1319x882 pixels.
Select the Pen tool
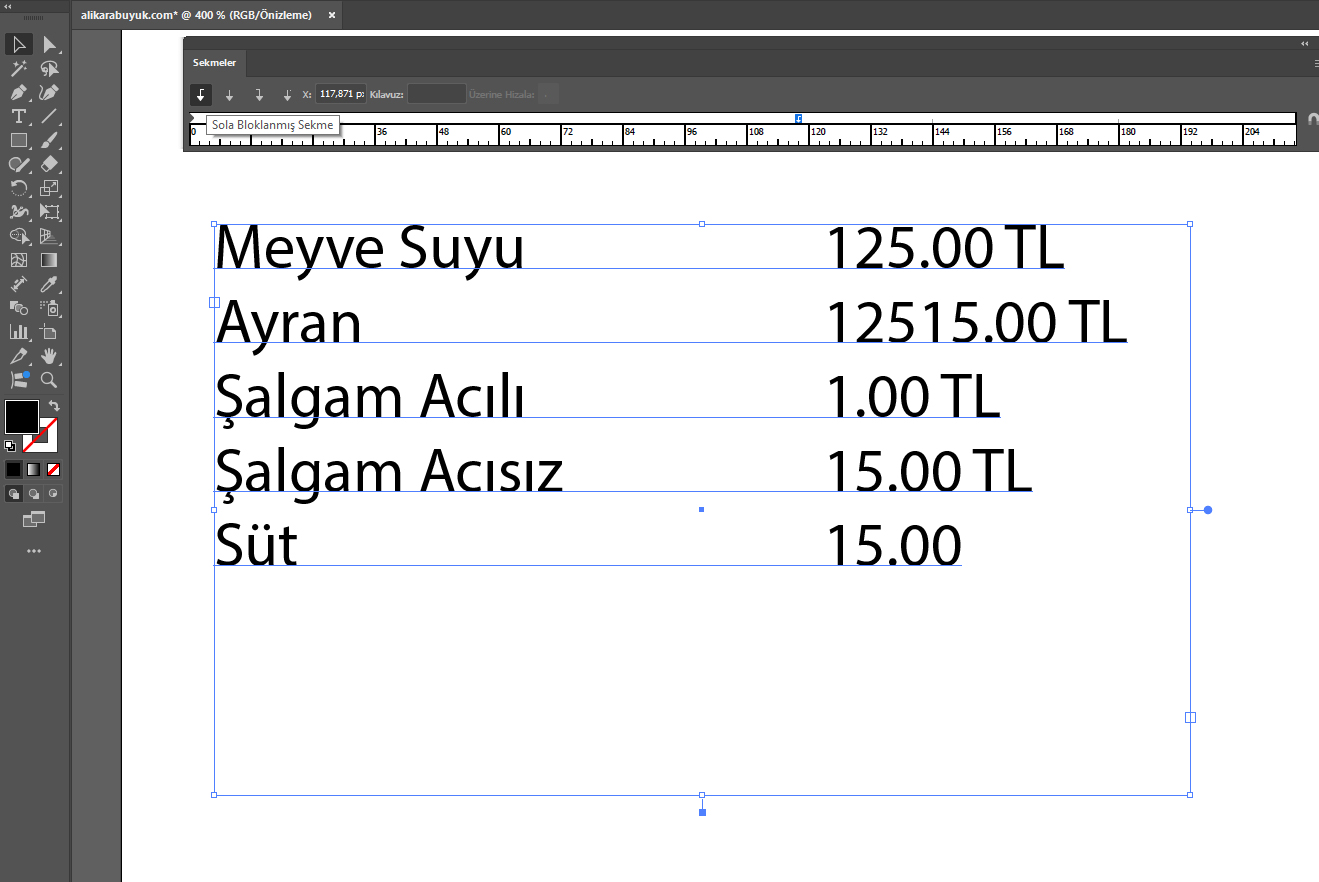(19, 92)
